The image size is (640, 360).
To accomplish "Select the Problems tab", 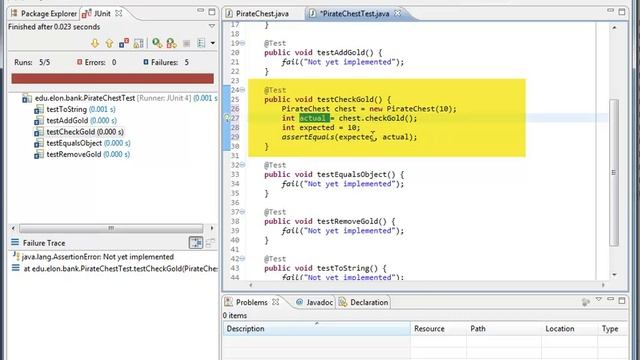I will pos(251,302).
